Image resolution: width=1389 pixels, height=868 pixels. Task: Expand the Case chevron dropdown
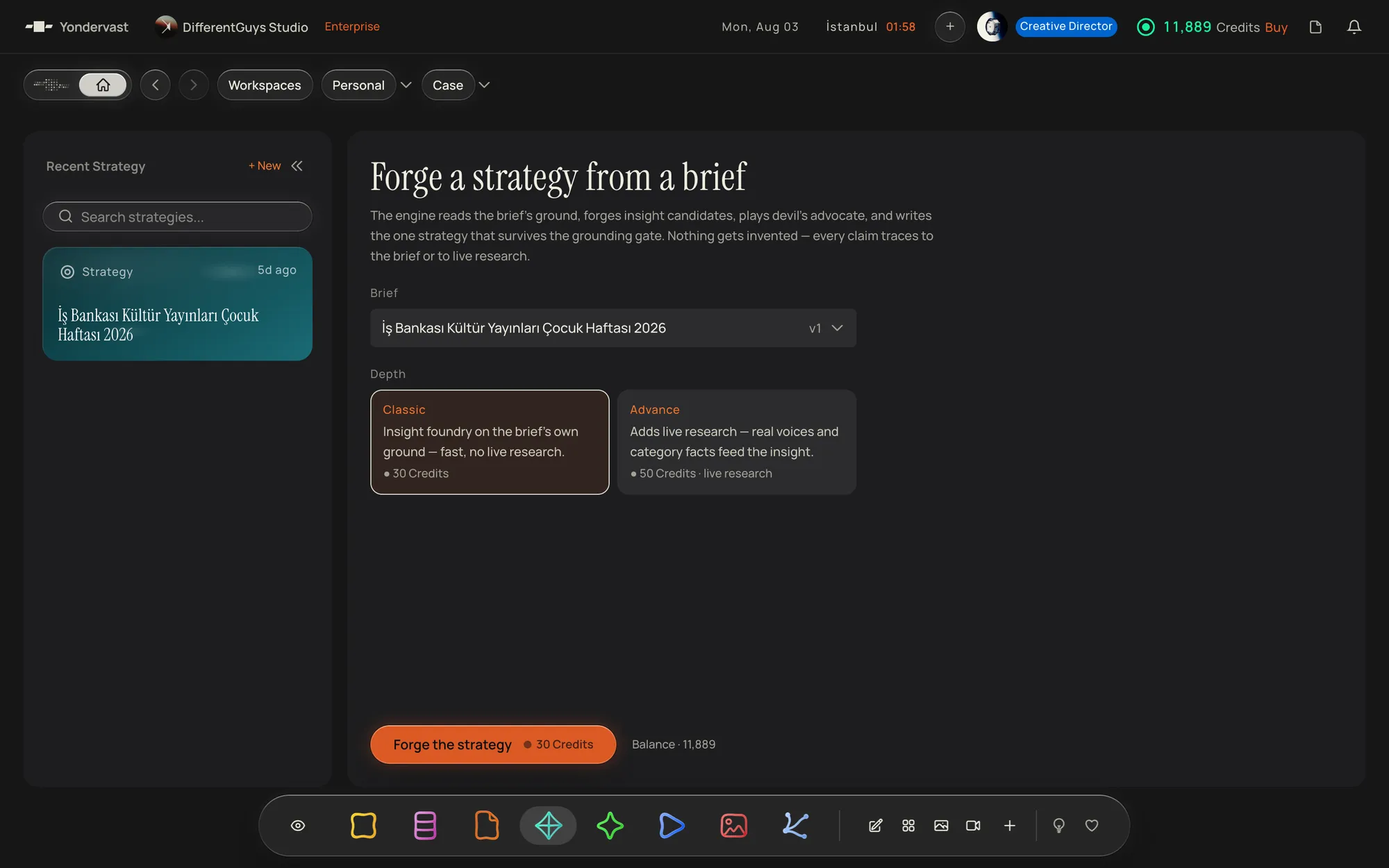click(485, 85)
